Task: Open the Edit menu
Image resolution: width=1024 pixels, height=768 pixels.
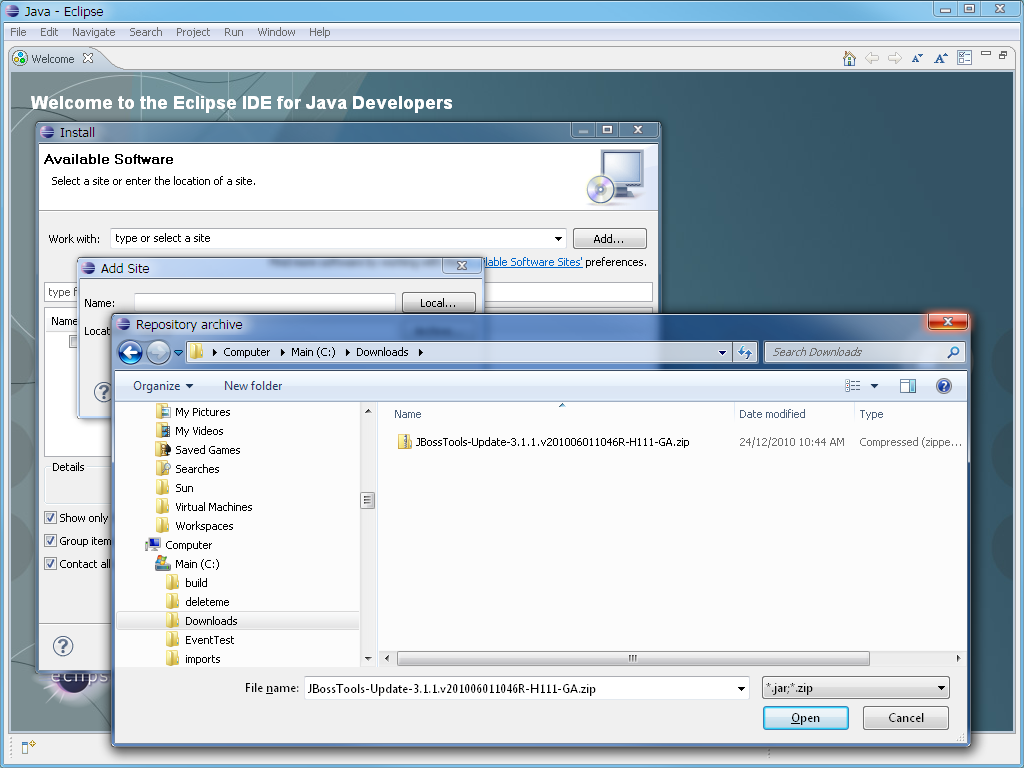Action: click(49, 32)
